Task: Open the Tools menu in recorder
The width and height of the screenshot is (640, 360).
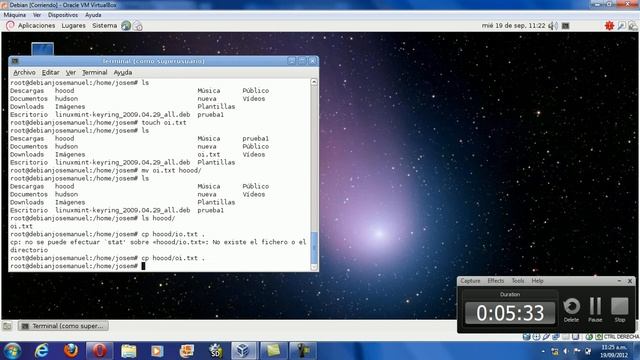Action: coord(518,281)
